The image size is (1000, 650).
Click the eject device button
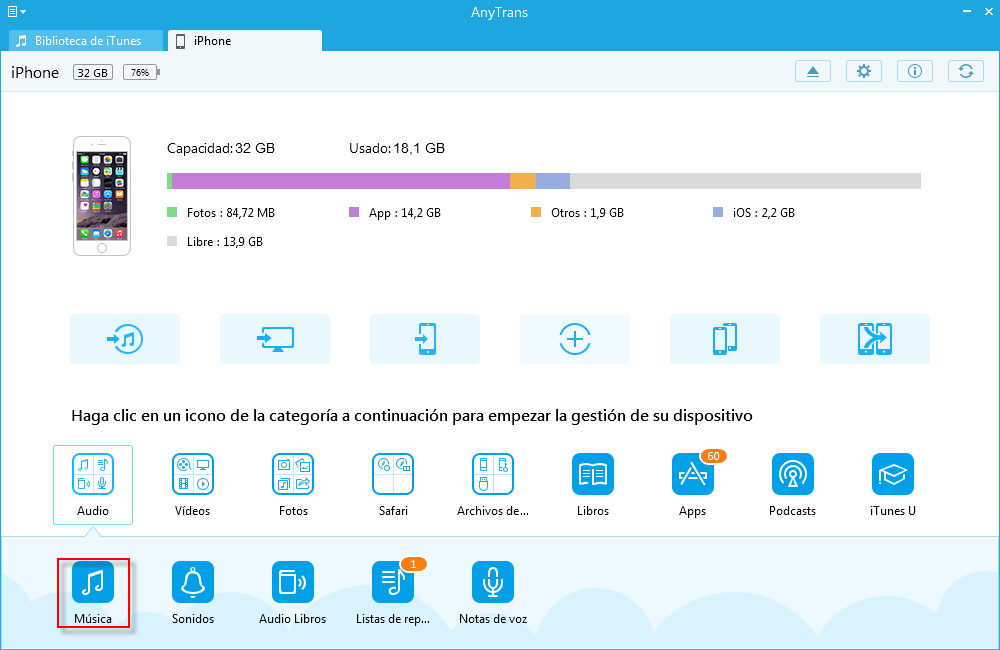812,71
